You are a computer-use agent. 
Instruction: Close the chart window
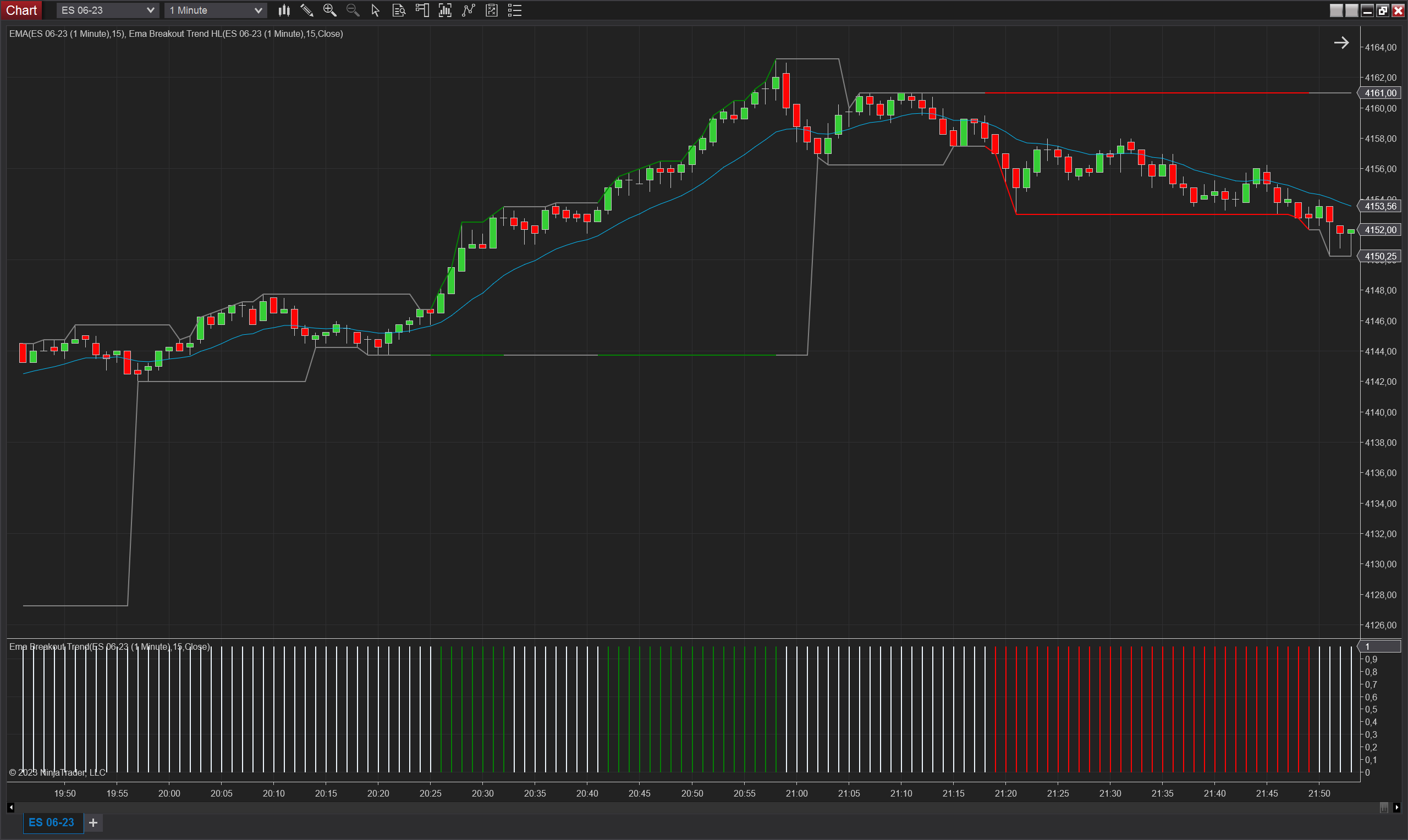pos(1398,10)
